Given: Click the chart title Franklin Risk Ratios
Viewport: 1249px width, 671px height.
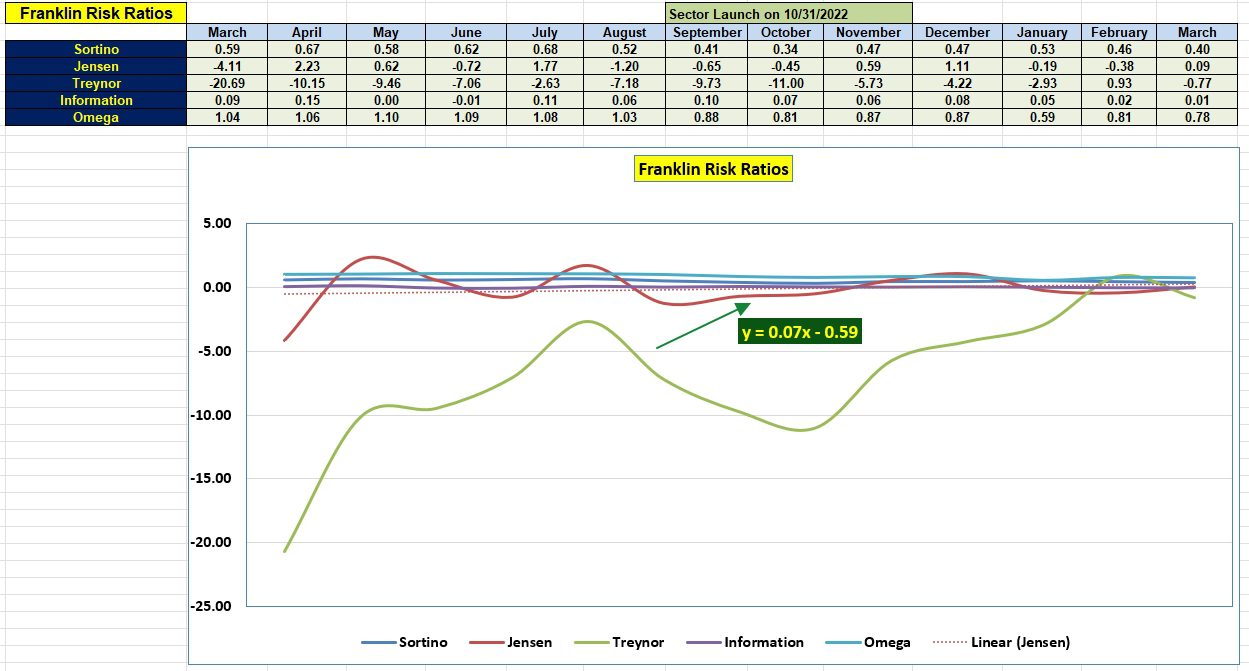Looking at the screenshot, I should coord(714,169).
